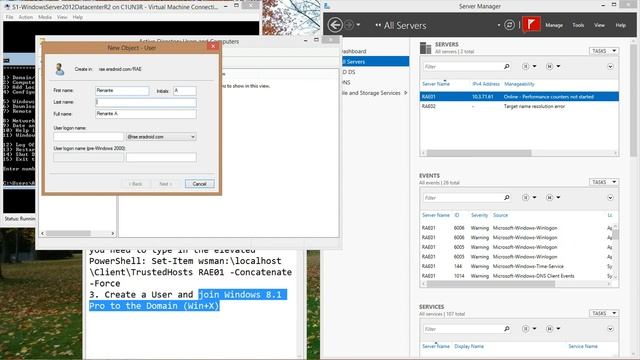The image size is (640, 360).
Task: Click Servers panel horizontal scrollbar
Action: 479,153
